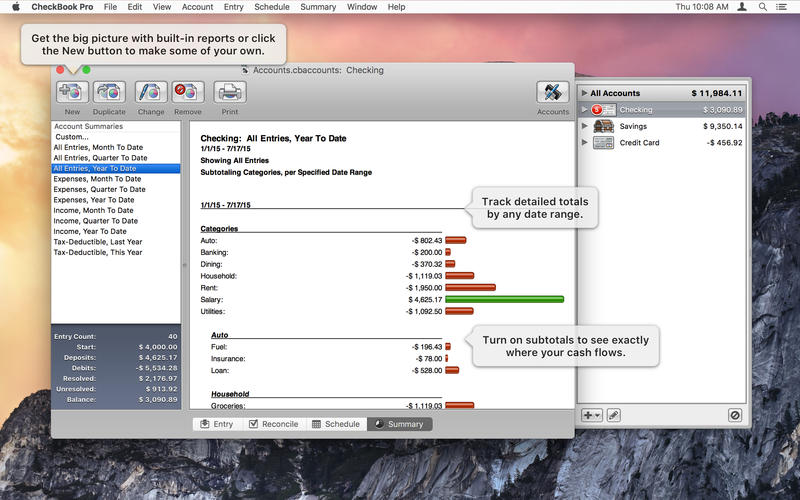800x500 pixels.
Task: Open the CheckBook Pro application menu
Action: pos(62,7)
